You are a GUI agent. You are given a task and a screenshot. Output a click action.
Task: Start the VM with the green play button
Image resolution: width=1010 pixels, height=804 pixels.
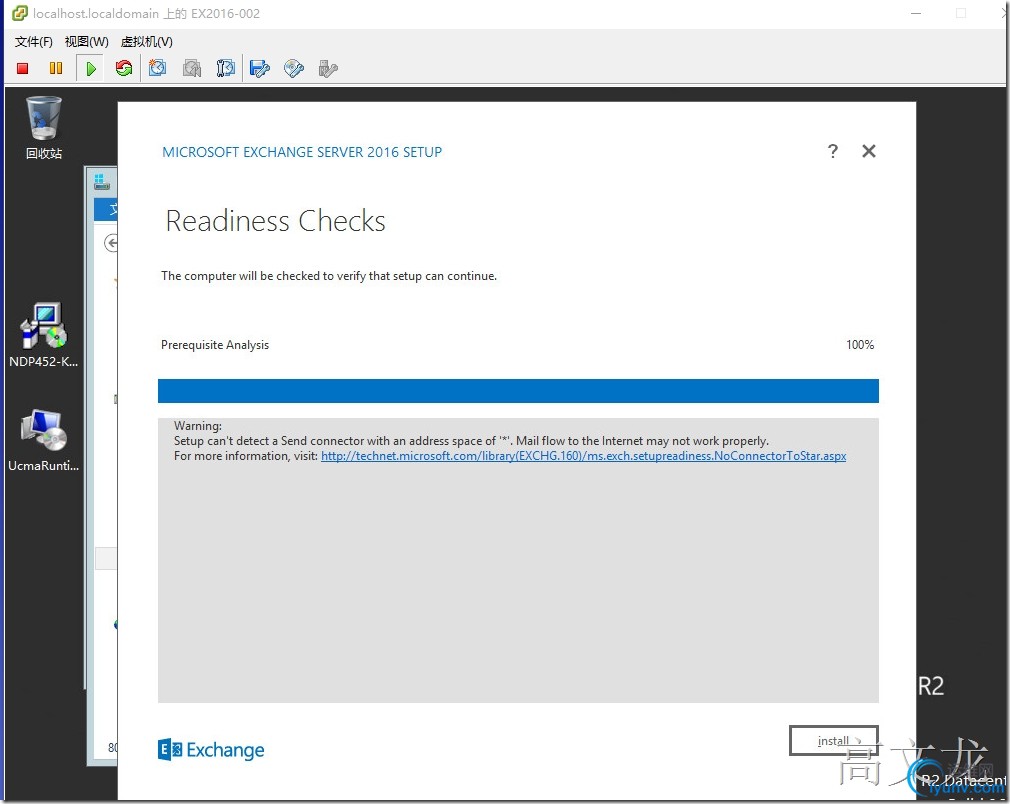click(91, 68)
